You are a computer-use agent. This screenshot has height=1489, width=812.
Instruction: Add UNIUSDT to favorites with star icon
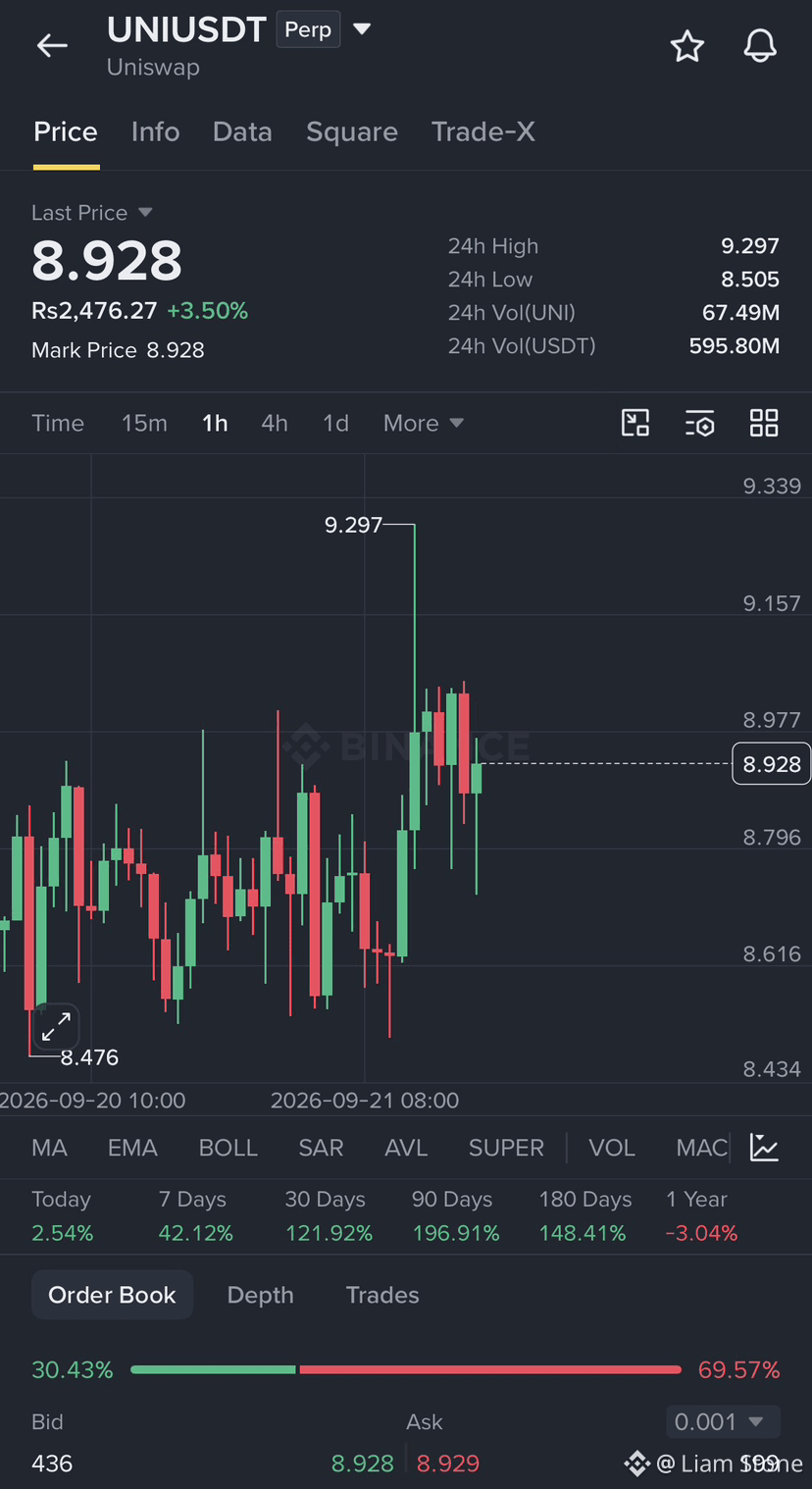[687, 46]
